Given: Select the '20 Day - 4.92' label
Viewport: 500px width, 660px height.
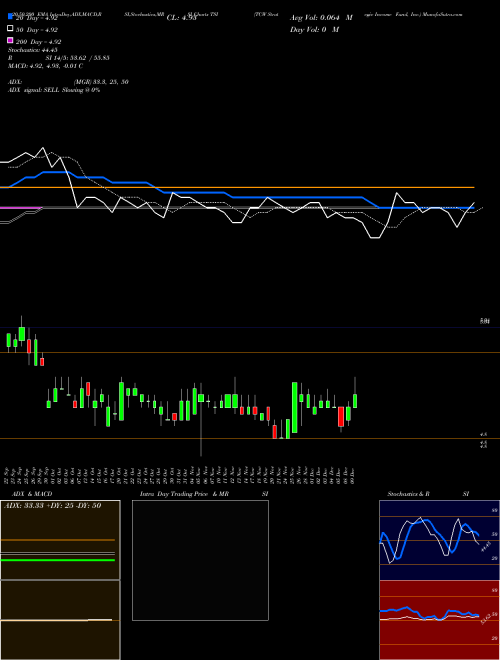Looking at the screenshot, I should tap(36, 18).
